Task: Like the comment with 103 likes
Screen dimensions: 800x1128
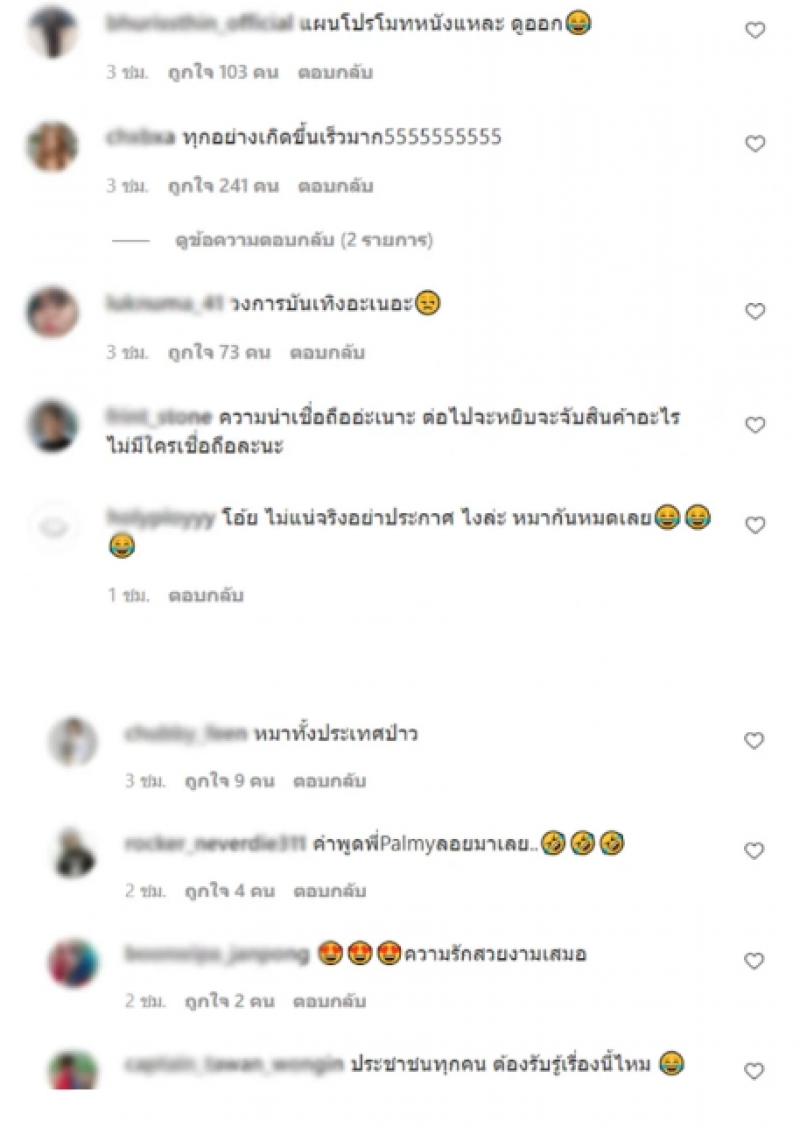Action: click(755, 30)
